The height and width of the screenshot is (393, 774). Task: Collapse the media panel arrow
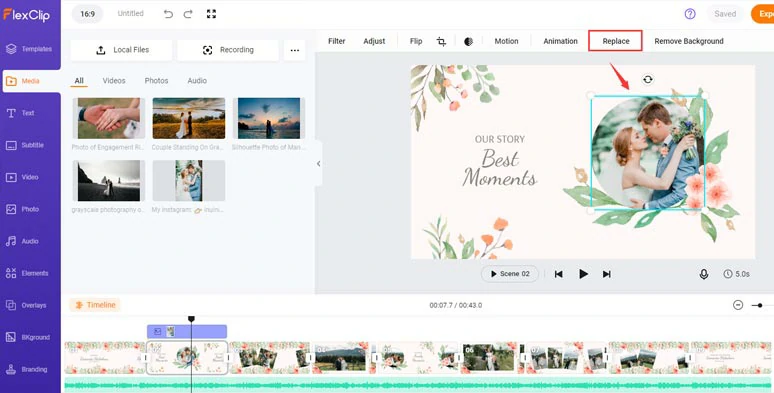tap(318, 163)
